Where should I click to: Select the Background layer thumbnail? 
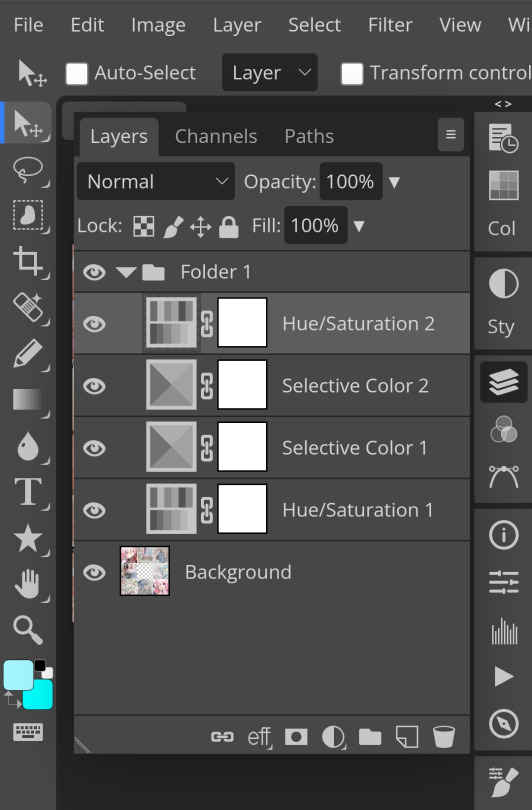click(145, 571)
